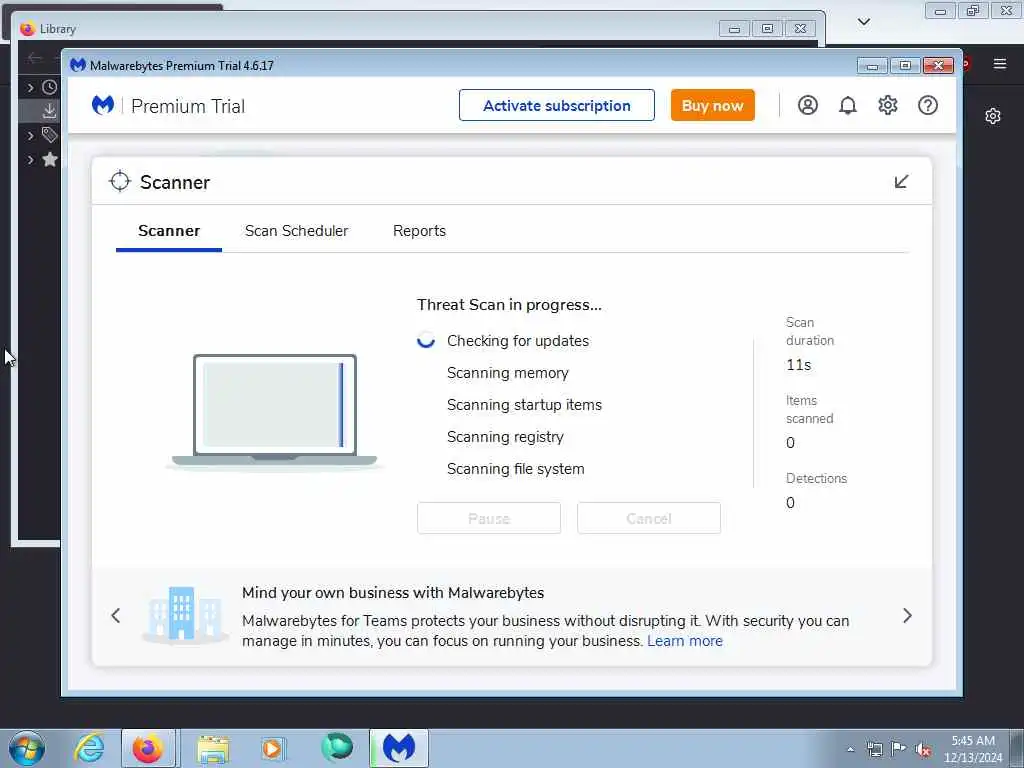Click the Teams building illustration

[185, 615]
